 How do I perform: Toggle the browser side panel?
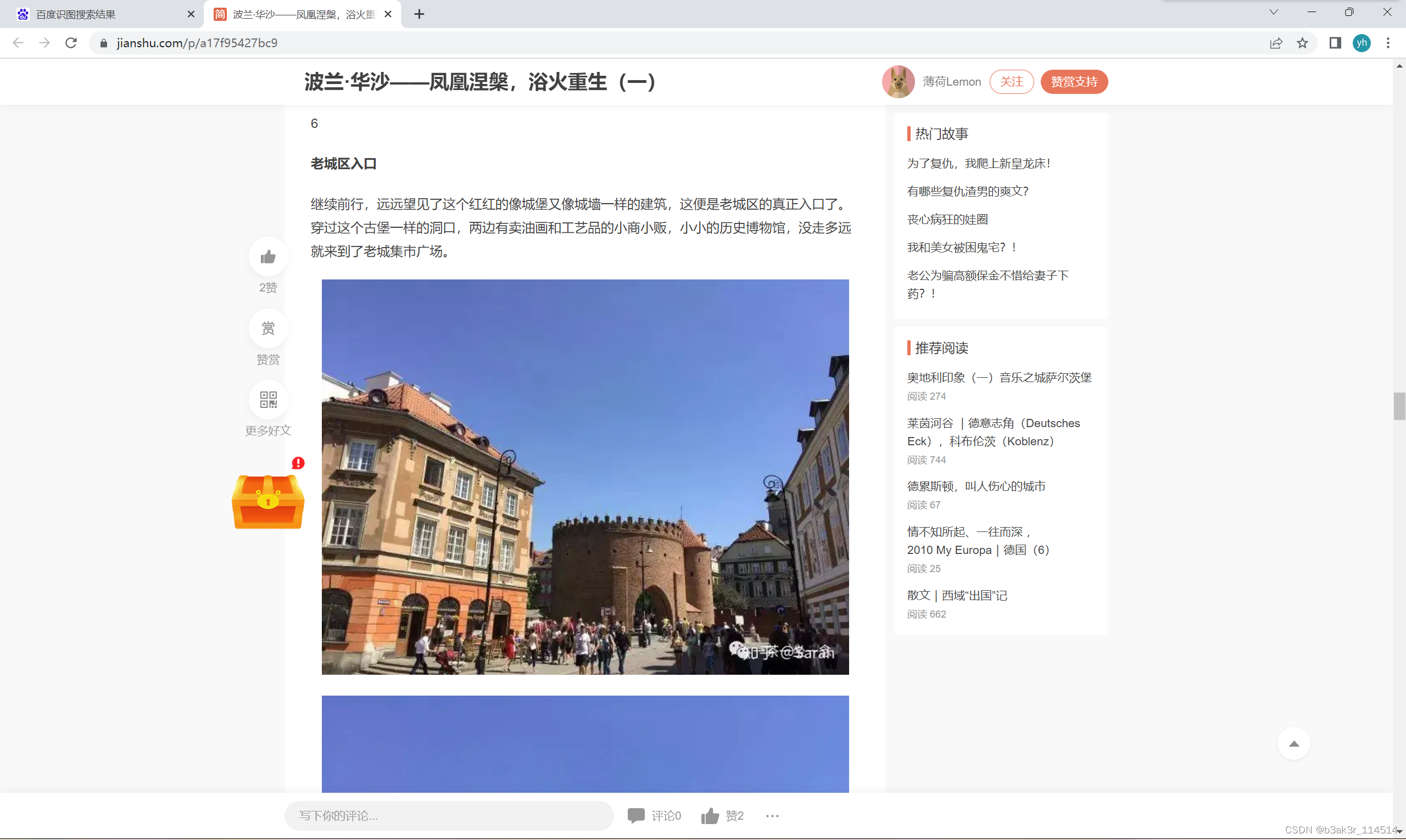pos(1335,43)
